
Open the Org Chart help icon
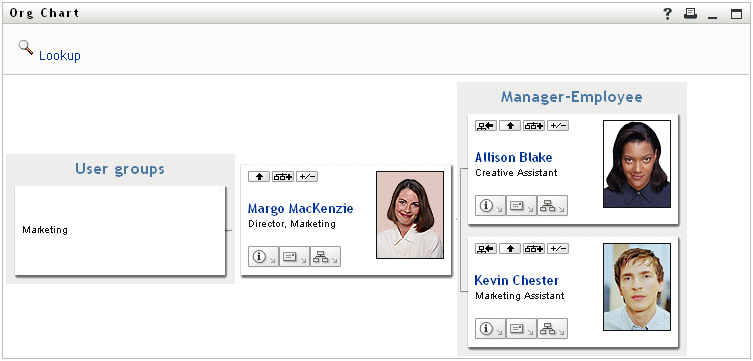[x=668, y=14]
